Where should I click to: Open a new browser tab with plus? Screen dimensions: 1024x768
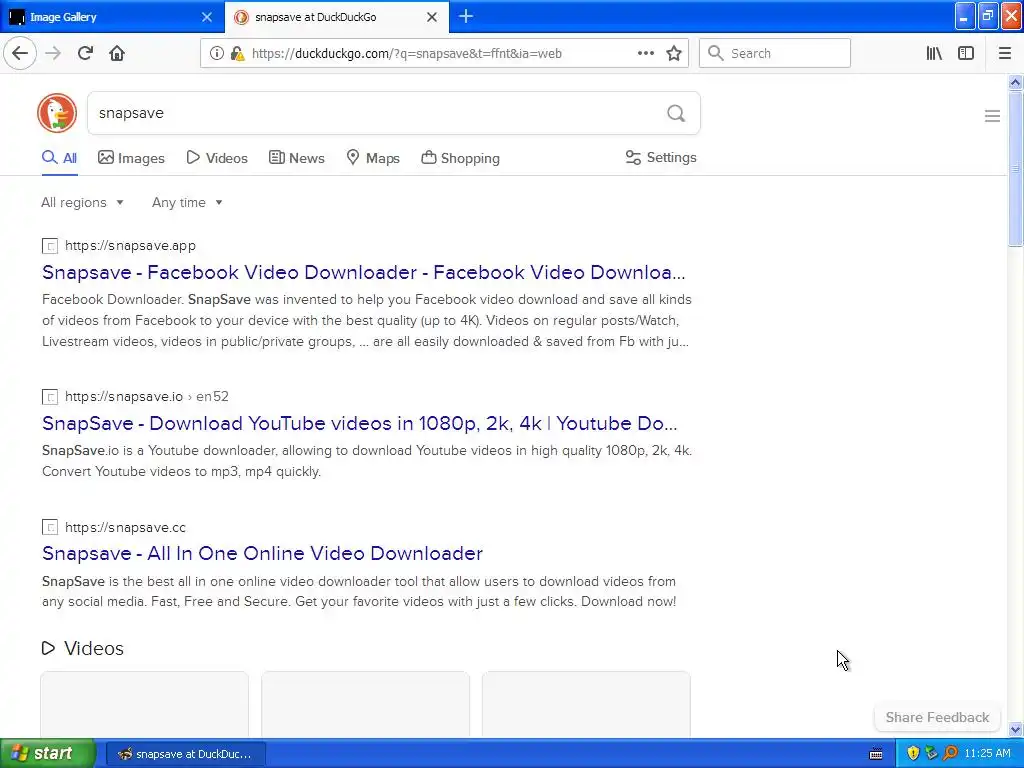[x=466, y=16]
